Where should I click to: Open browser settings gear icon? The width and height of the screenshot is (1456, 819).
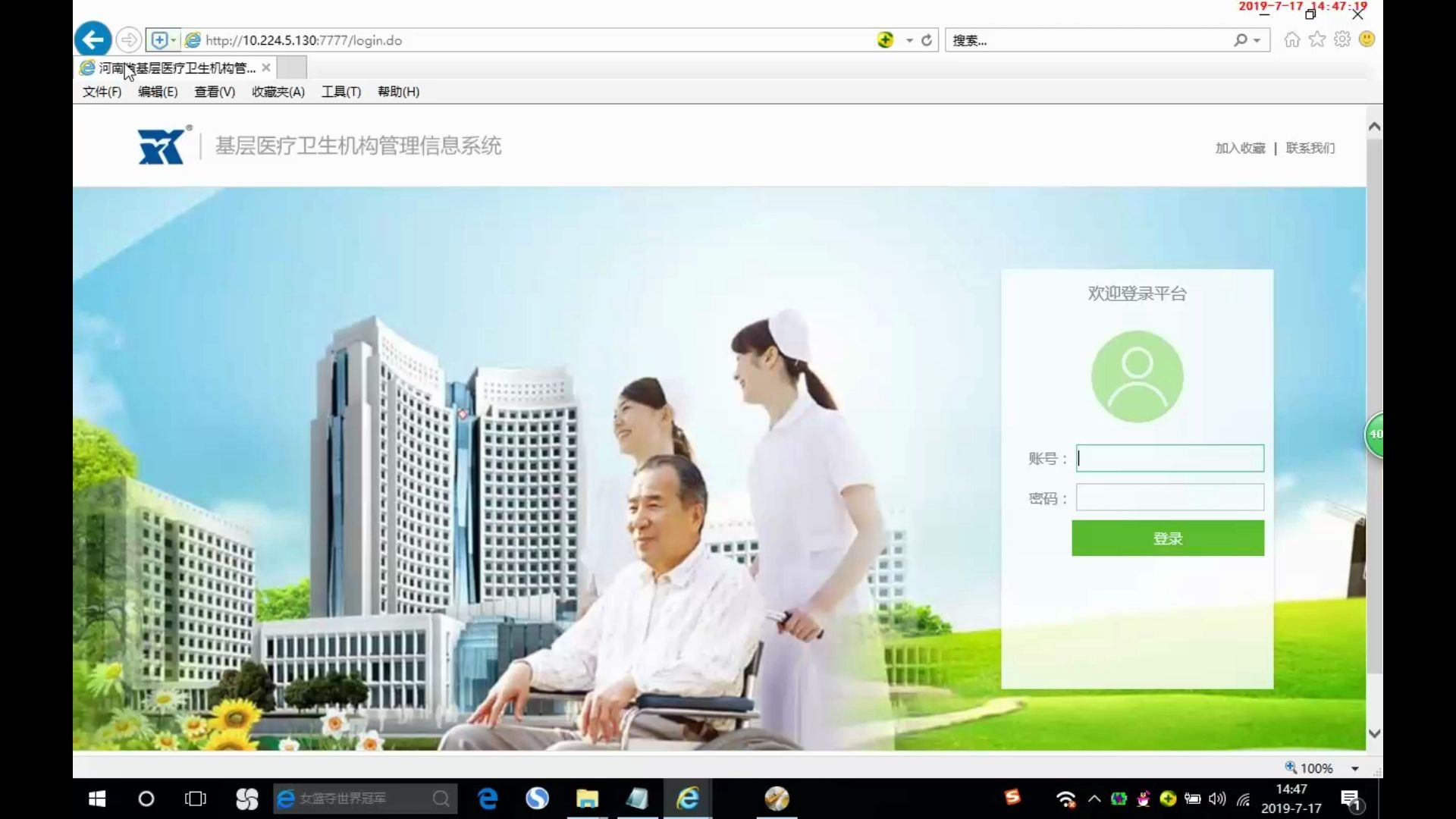click(1342, 39)
